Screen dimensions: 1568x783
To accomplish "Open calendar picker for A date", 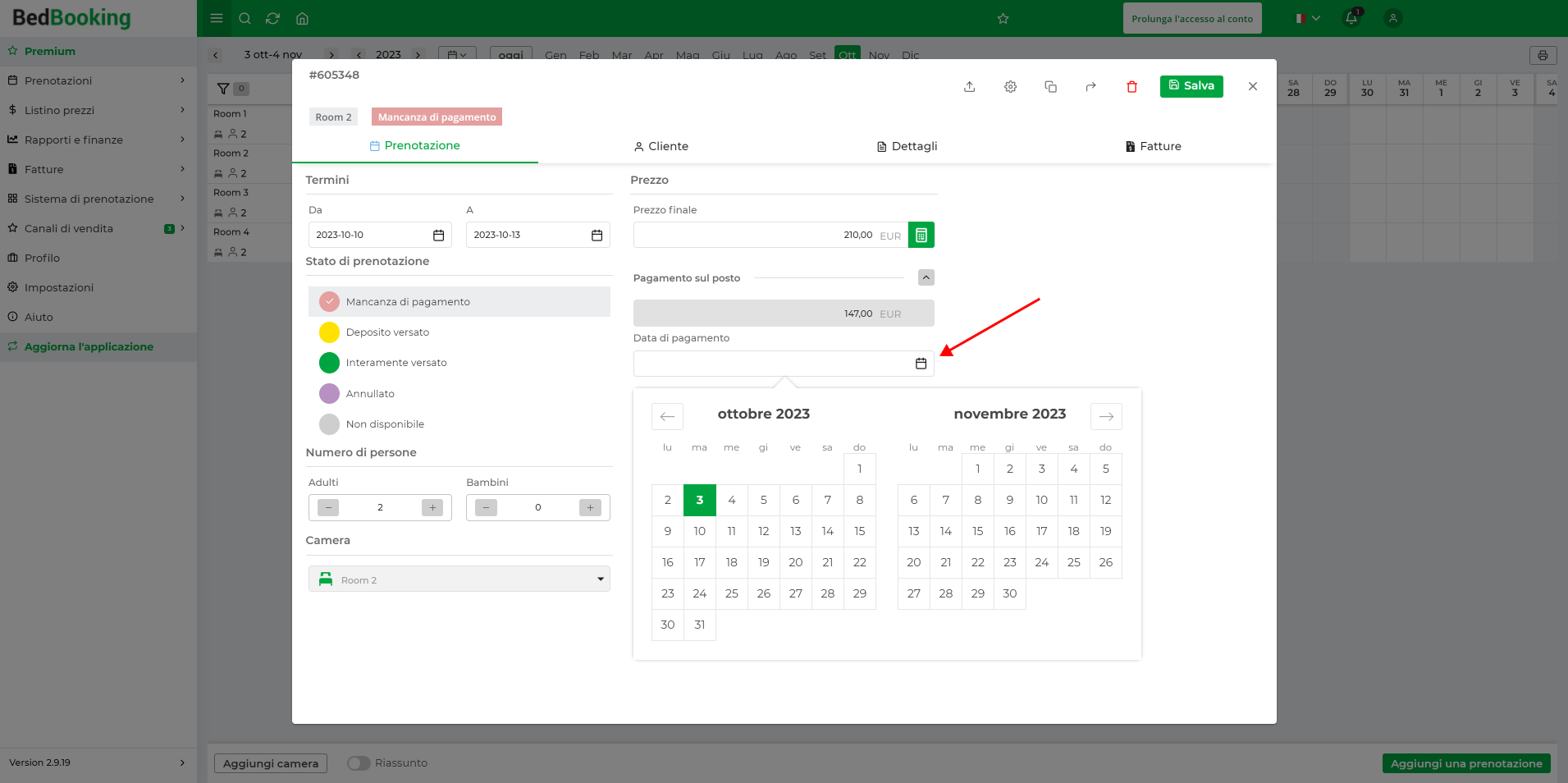I will 597,235.
